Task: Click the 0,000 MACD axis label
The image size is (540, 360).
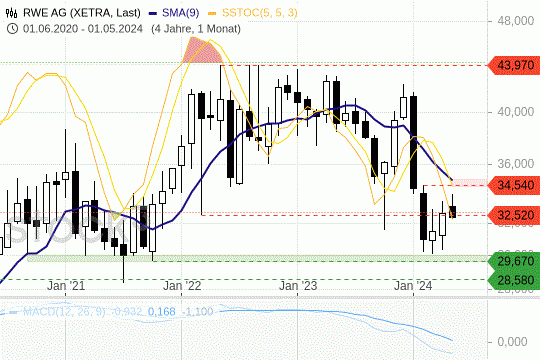Action: (x=512, y=342)
